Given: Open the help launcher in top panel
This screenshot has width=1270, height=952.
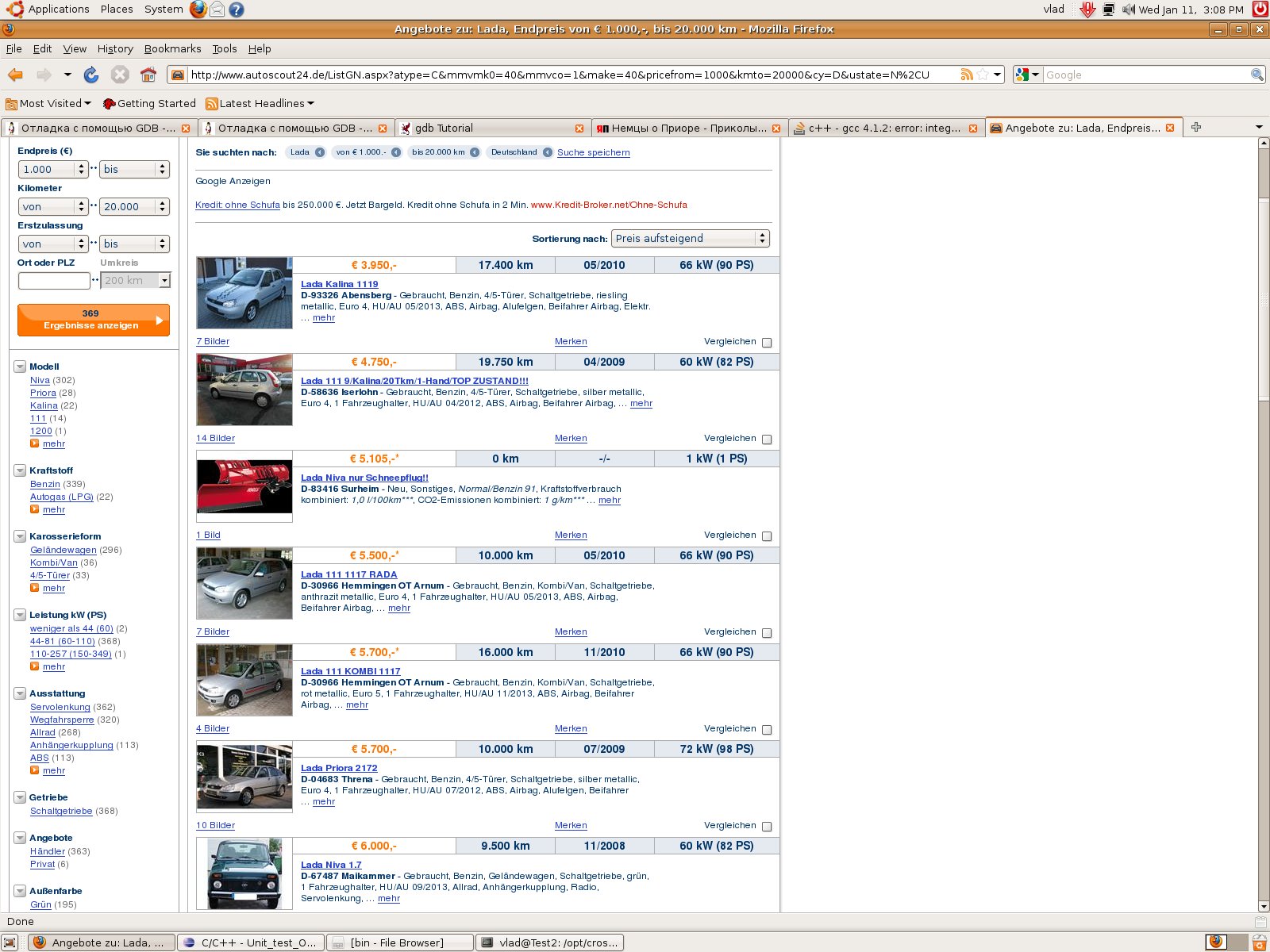Looking at the screenshot, I should (236, 10).
